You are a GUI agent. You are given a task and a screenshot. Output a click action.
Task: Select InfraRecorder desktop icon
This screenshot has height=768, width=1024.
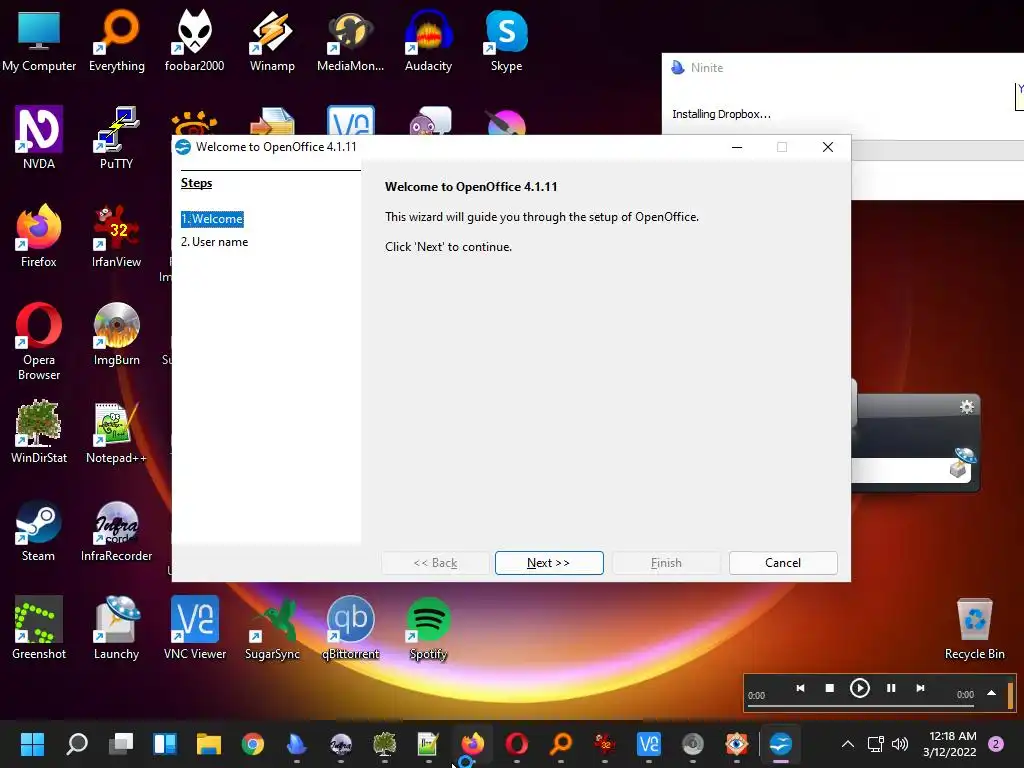116,530
